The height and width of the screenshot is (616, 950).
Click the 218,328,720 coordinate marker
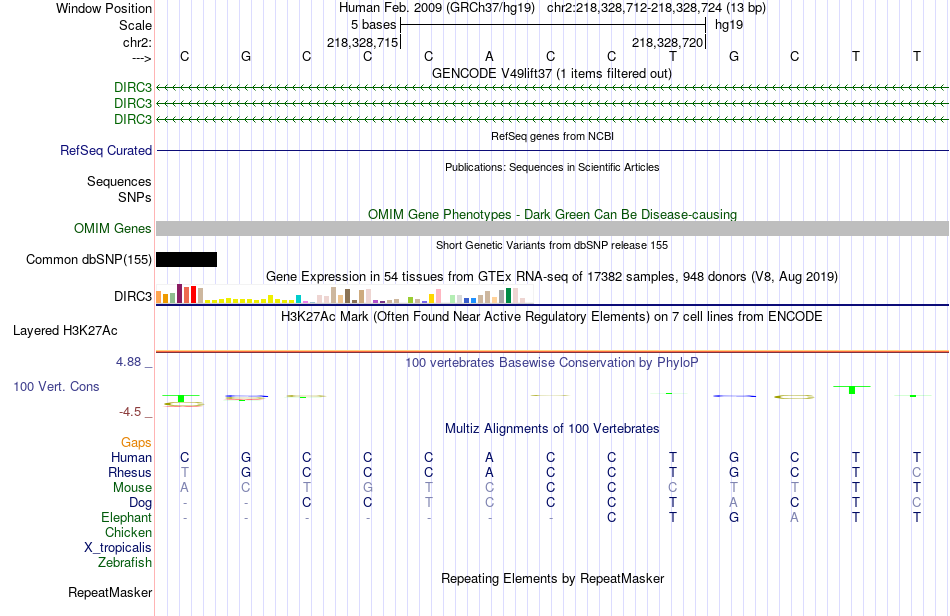point(668,42)
